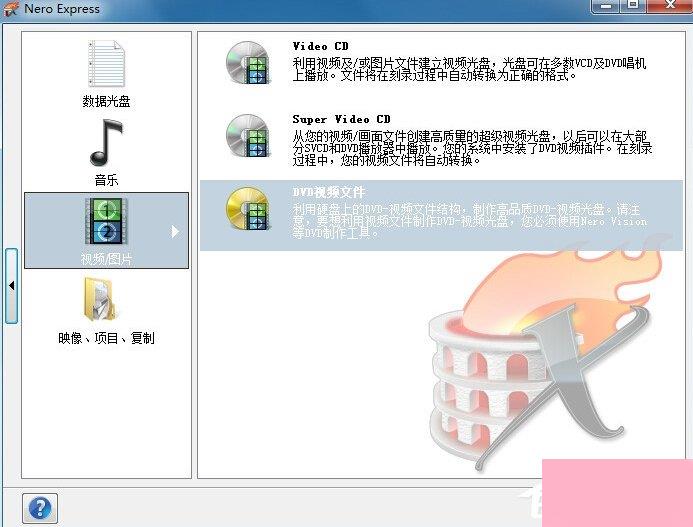This screenshot has width=693, height=527.
Task: Click the Video CD disc icon
Action: pyautogui.click(x=248, y=62)
